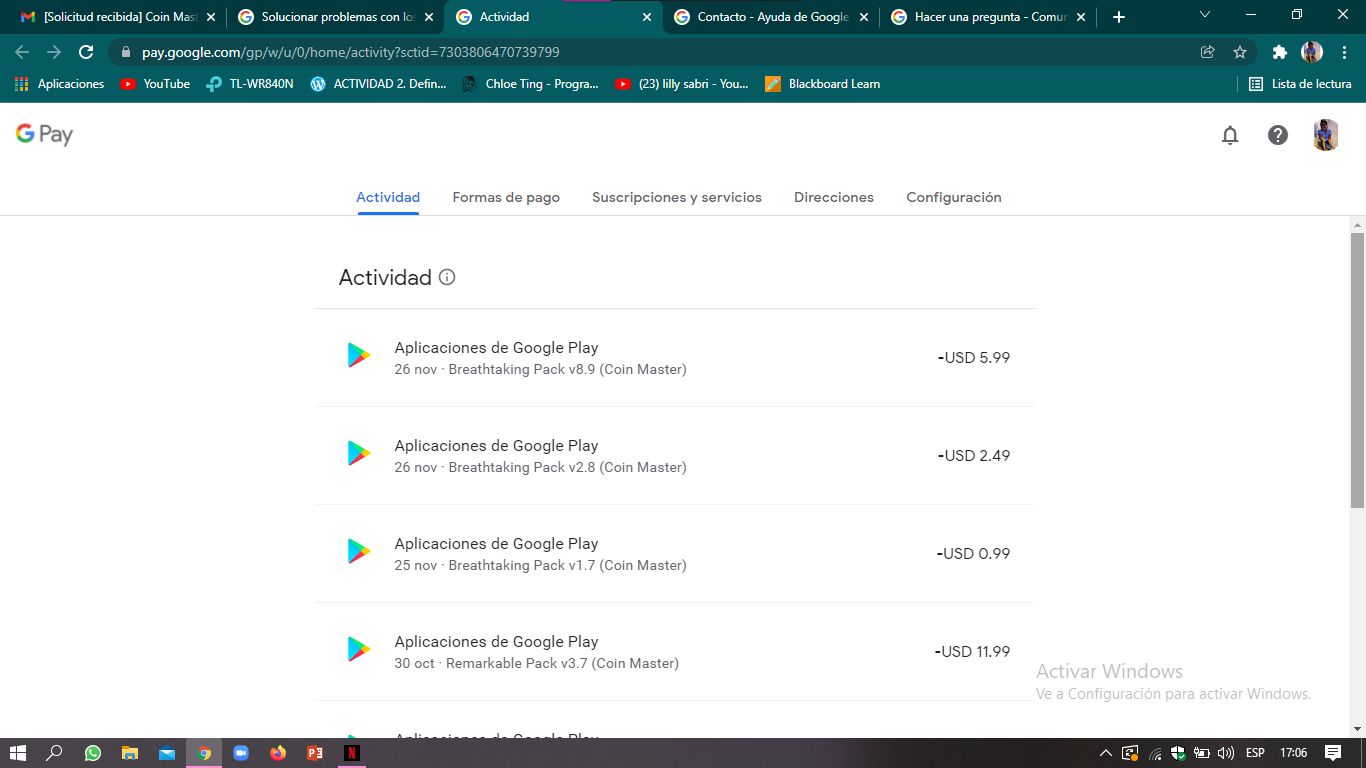Click the -USD 5.99 amount
The height and width of the screenshot is (768, 1366).
[x=974, y=357]
